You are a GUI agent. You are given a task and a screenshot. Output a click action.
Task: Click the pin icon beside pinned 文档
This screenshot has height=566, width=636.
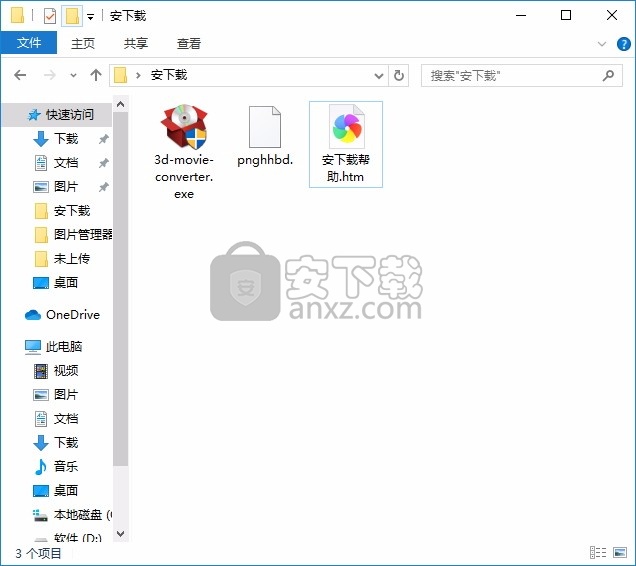coord(104,163)
